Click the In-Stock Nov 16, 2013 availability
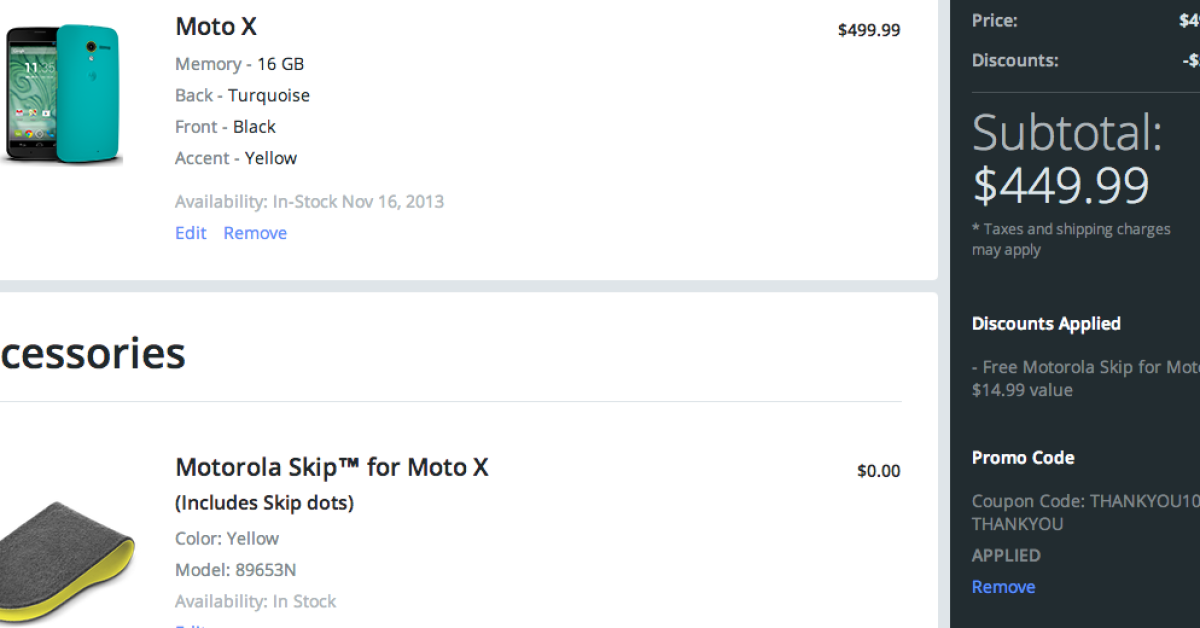Image resolution: width=1200 pixels, height=628 pixels. (309, 201)
